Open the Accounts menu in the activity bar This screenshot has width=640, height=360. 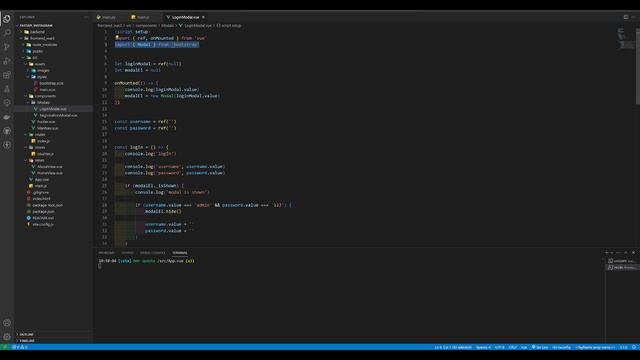7,323
